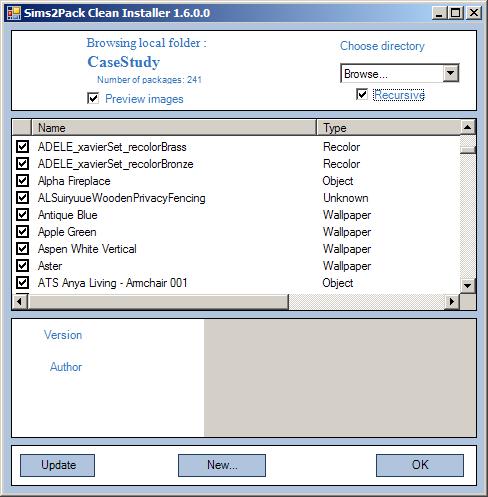Click the list's scroll down arrow

click(468, 286)
